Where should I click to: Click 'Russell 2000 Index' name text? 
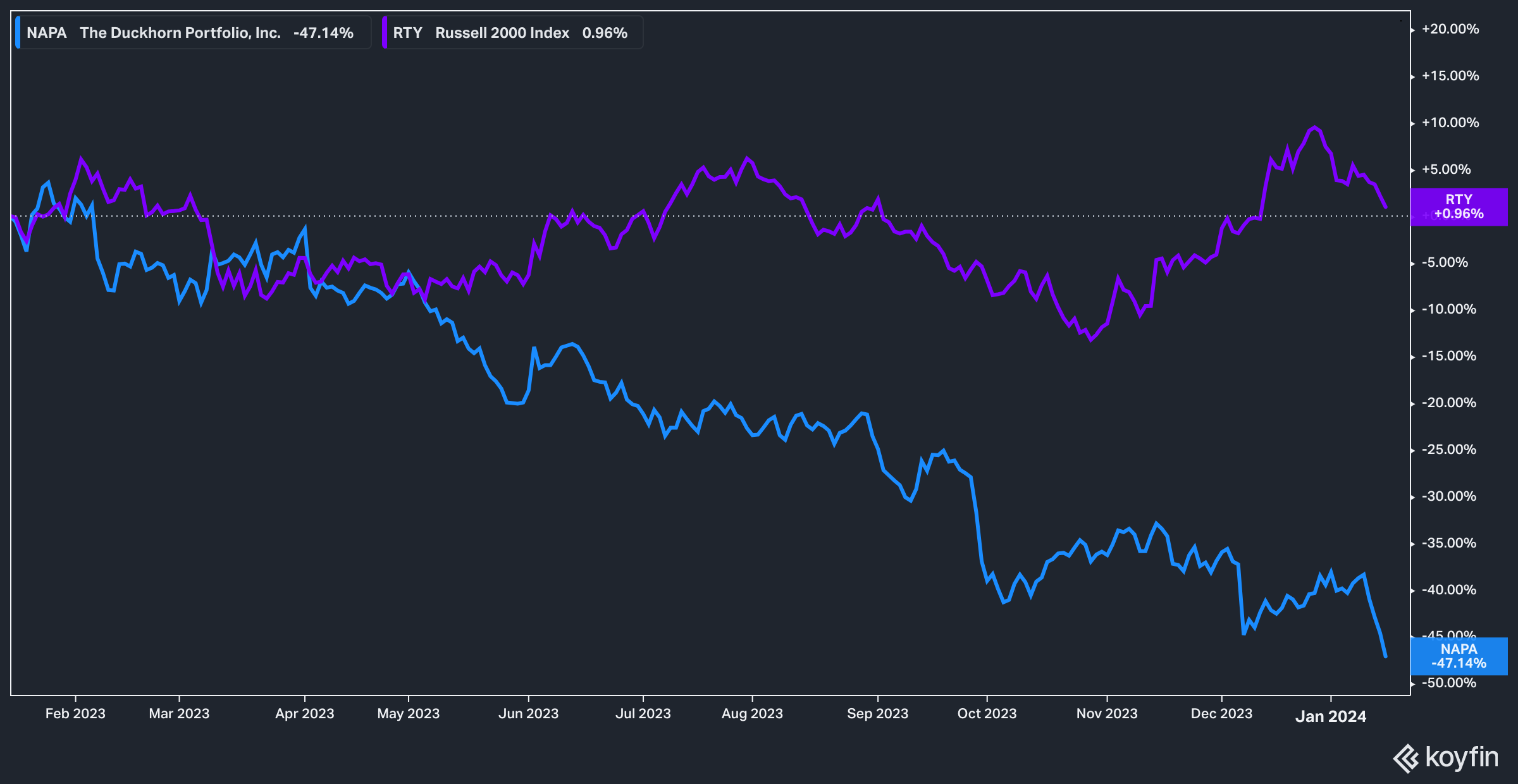502,33
